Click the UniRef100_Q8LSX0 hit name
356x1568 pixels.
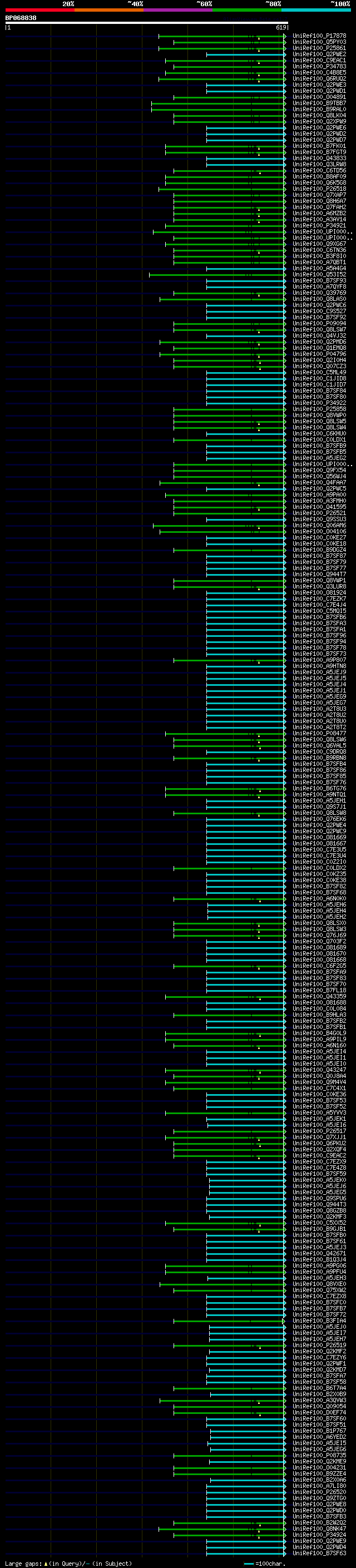point(319,923)
